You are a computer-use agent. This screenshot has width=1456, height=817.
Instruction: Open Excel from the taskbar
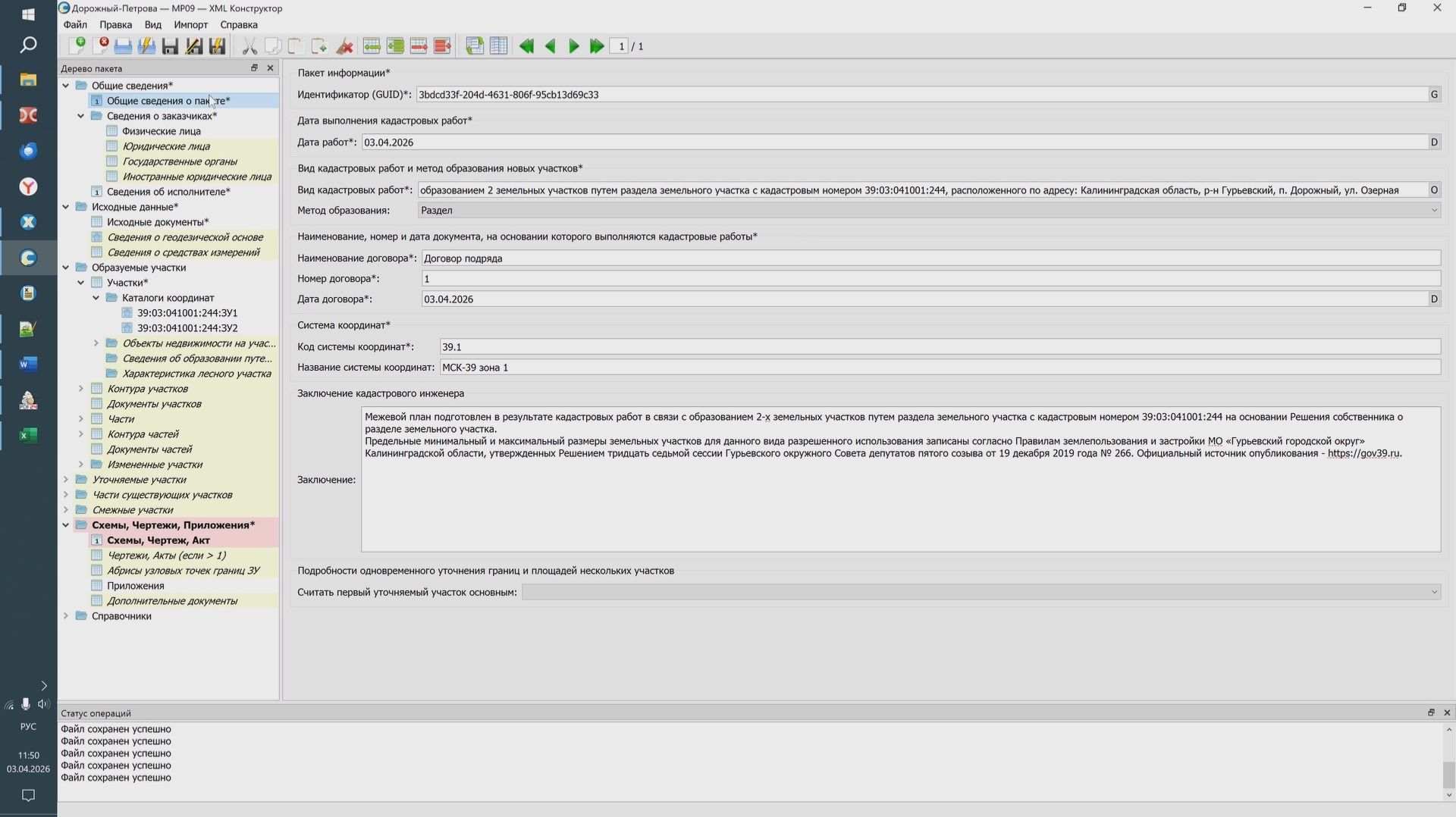pyautogui.click(x=28, y=435)
